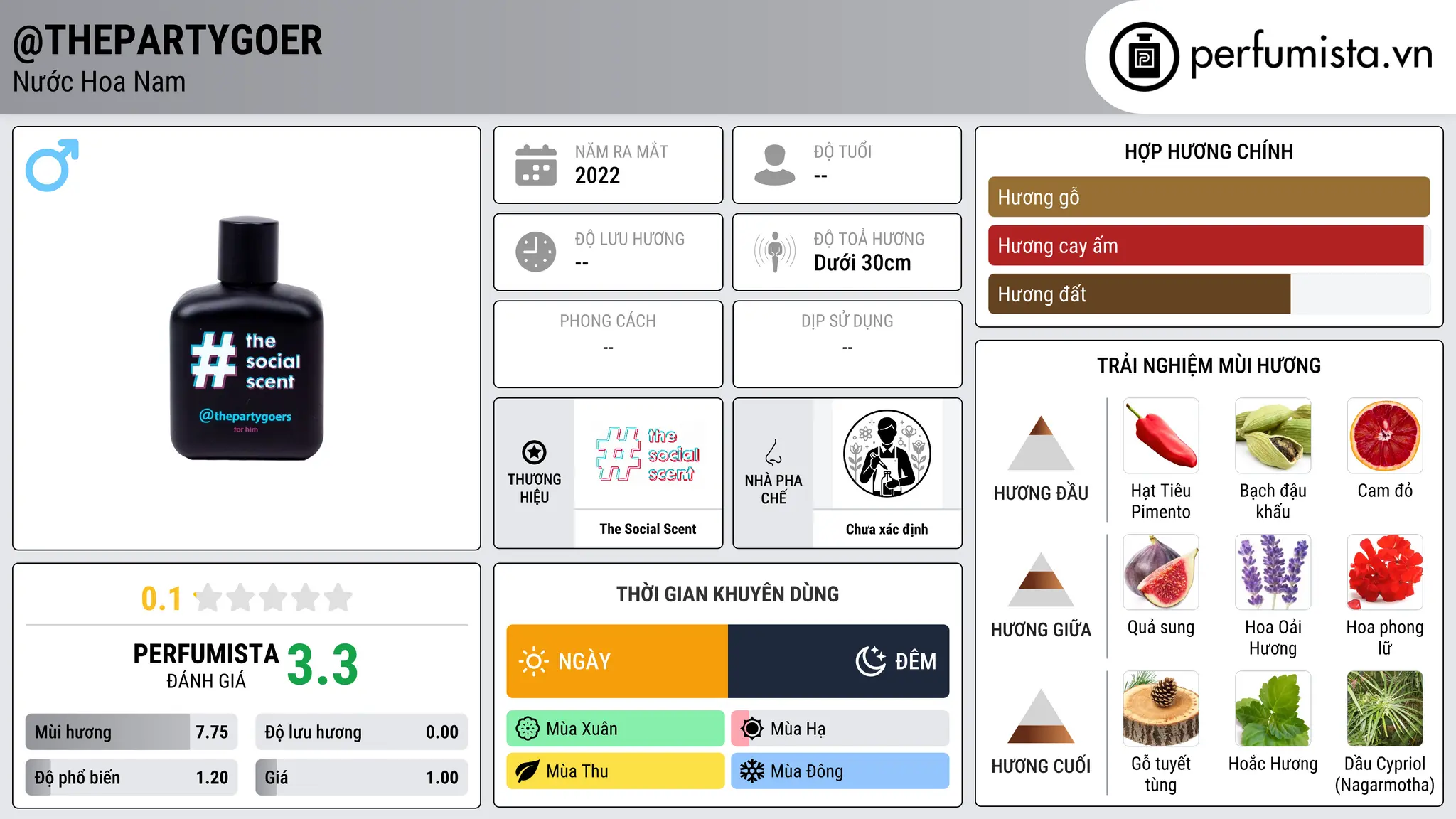Click the Nước Hoa Nam subtitle
This screenshot has width=1456, height=819.
point(100,82)
